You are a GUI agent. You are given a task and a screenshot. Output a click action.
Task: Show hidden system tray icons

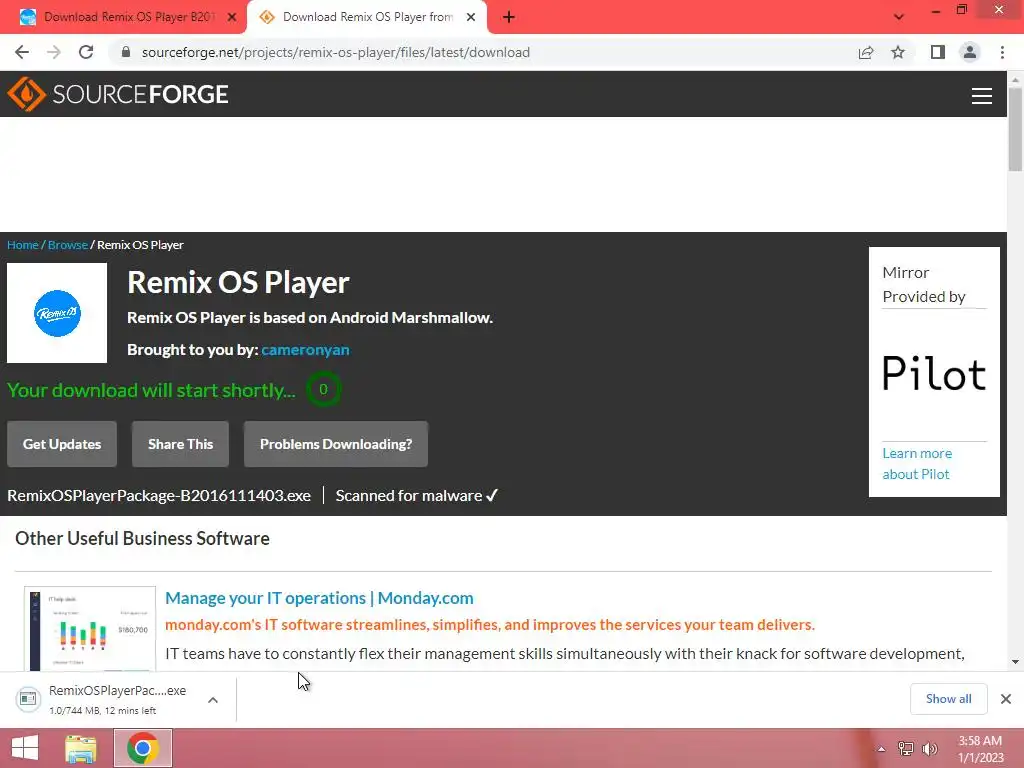point(881,749)
